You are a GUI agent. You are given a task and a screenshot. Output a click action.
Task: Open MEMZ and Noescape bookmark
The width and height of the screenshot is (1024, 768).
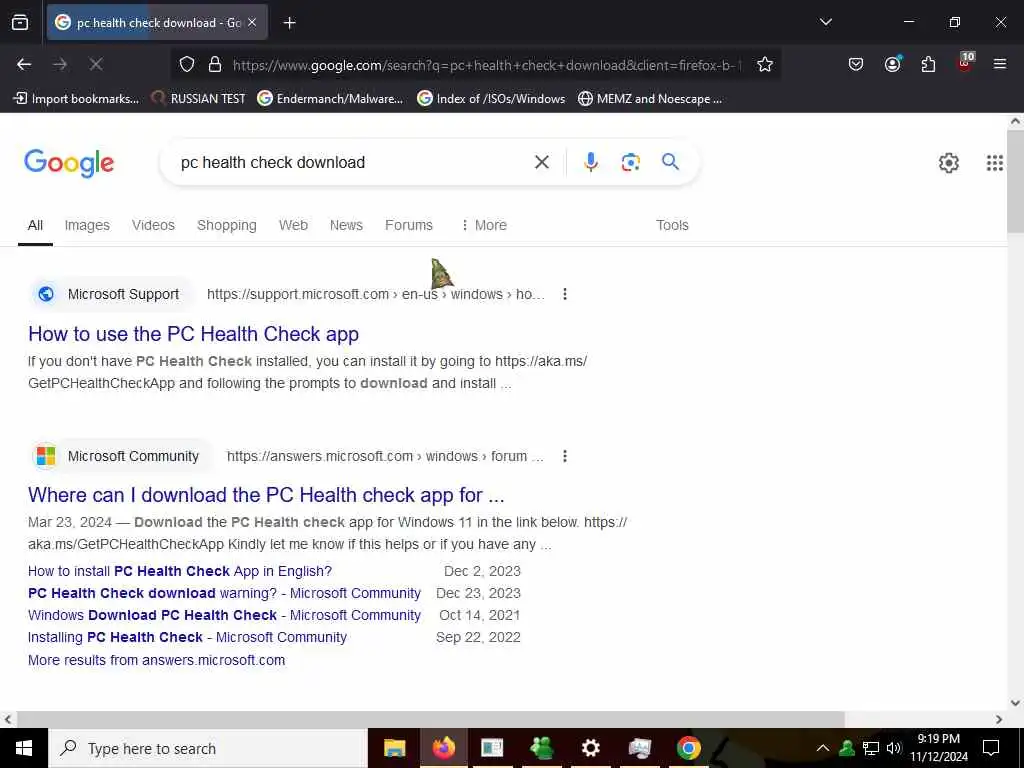[650, 99]
